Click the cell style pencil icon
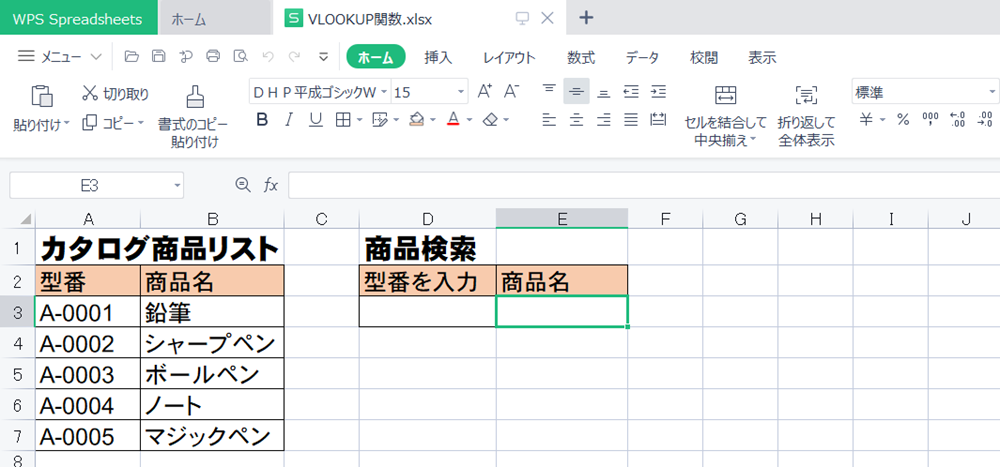The image size is (1000, 467). pos(380,119)
